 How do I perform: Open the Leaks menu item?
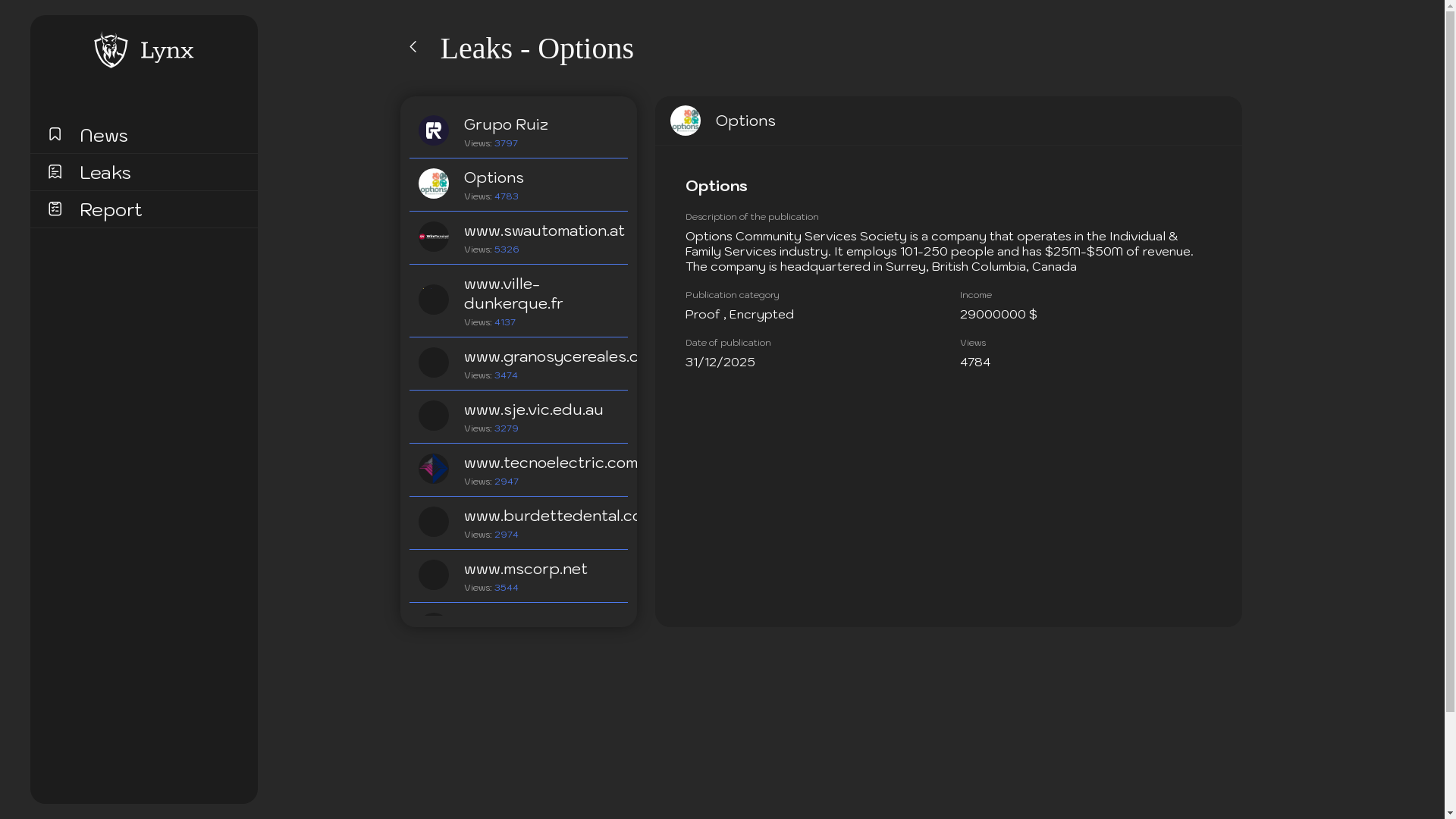point(105,173)
